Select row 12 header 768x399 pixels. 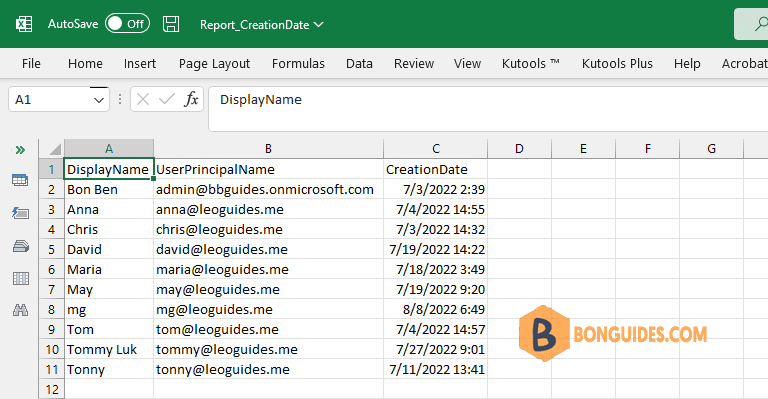[x=51, y=390]
